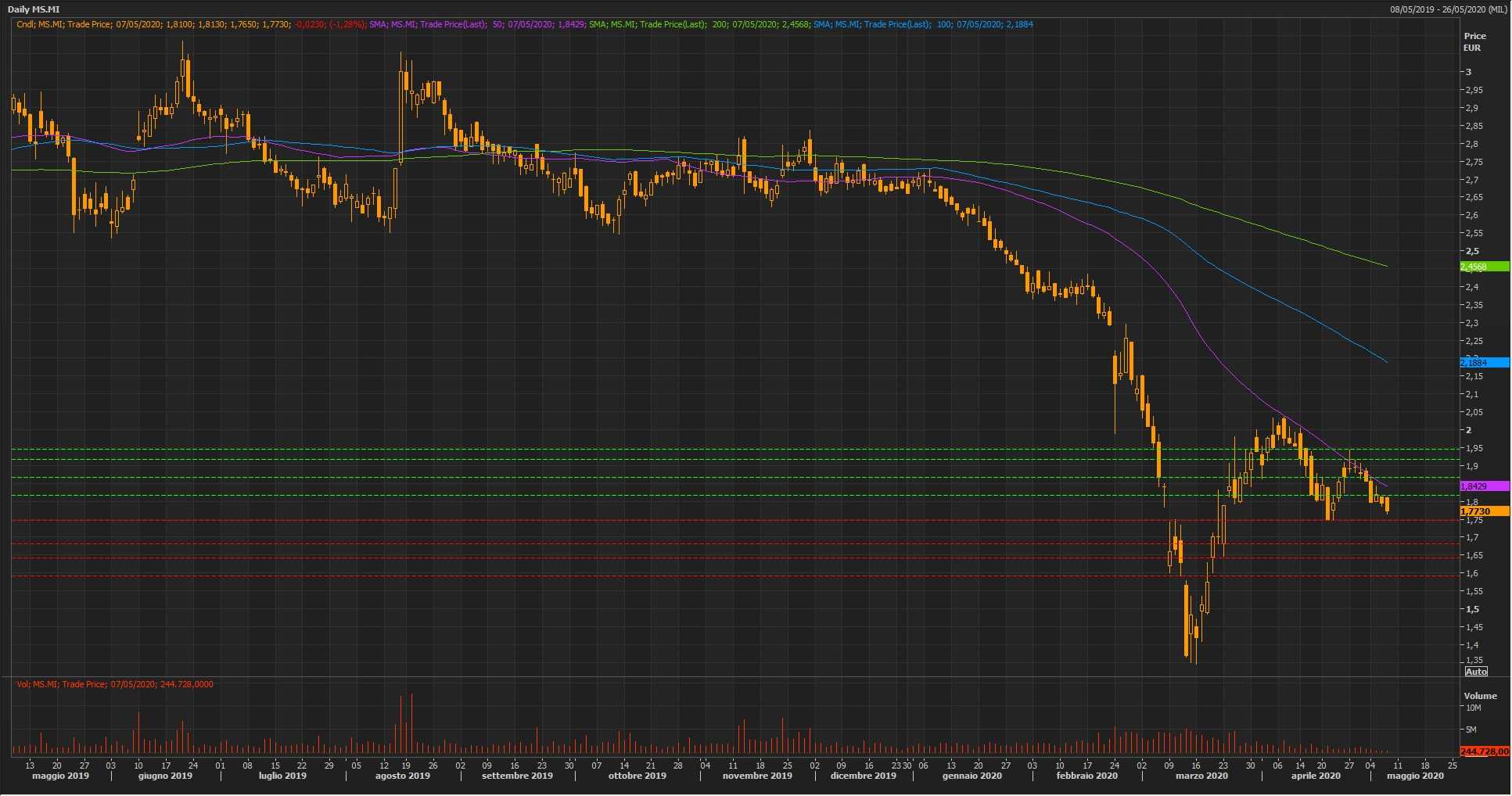The image size is (1512, 796).
Task: Click the blue 2,1884 price tag
Action: [1483, 363]
